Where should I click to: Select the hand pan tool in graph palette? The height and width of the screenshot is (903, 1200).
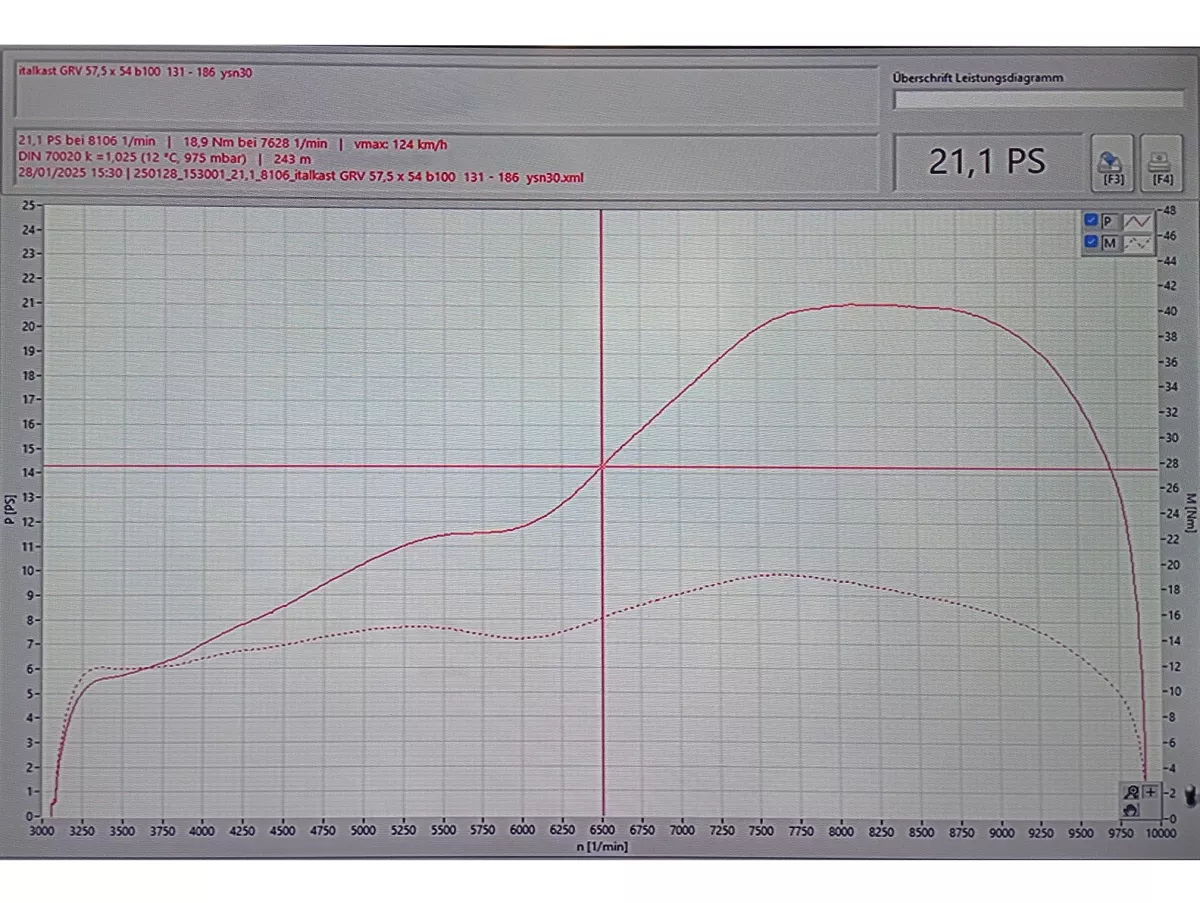(1132, 809)
